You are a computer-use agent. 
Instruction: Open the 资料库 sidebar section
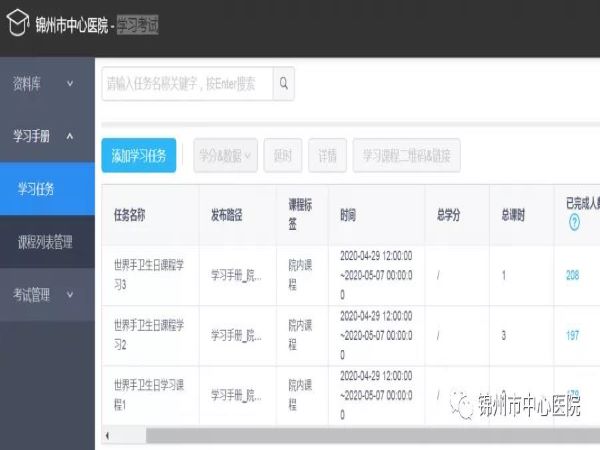47,83
